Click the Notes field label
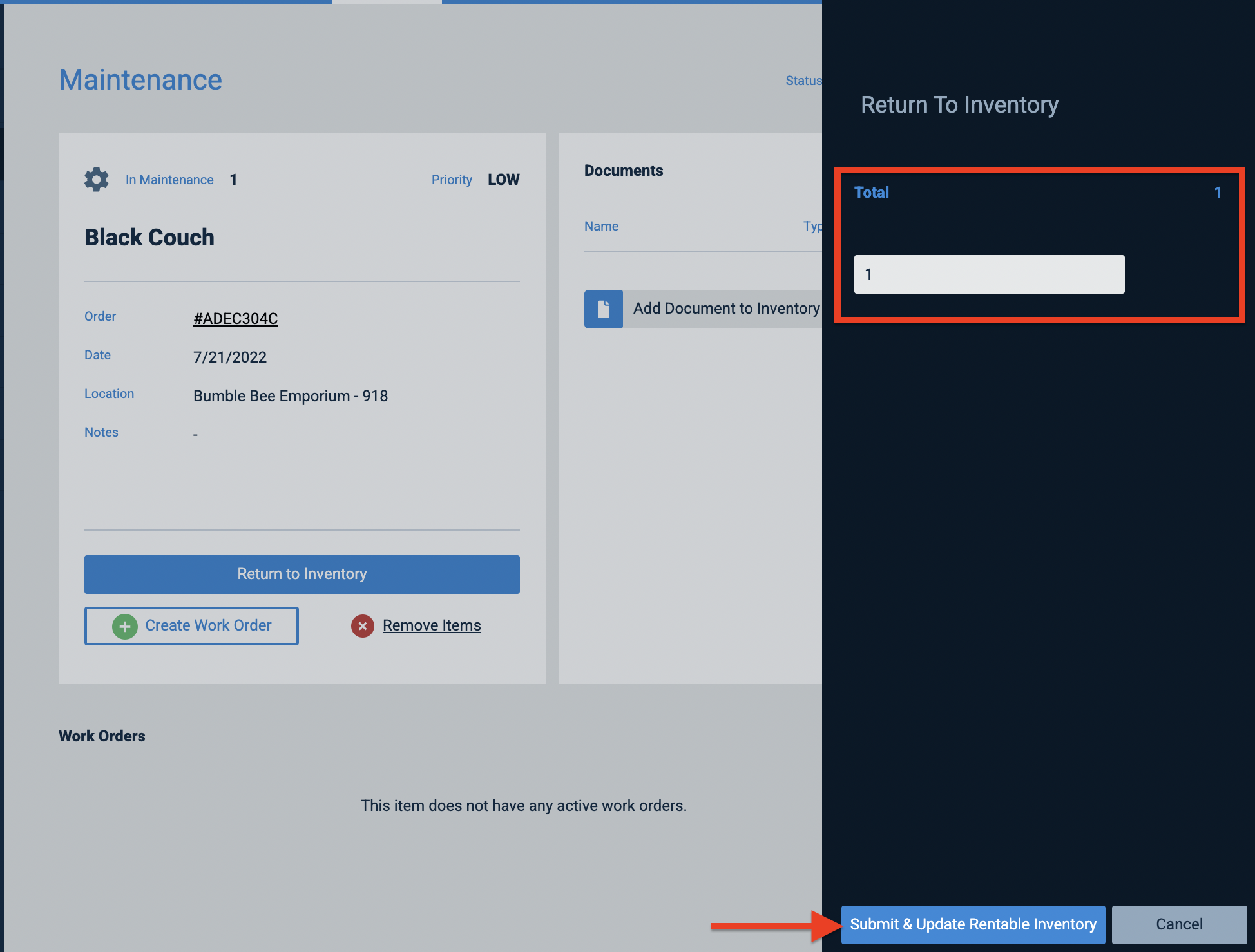Viewport: 1255px width, 952px height. click(101, 432)
